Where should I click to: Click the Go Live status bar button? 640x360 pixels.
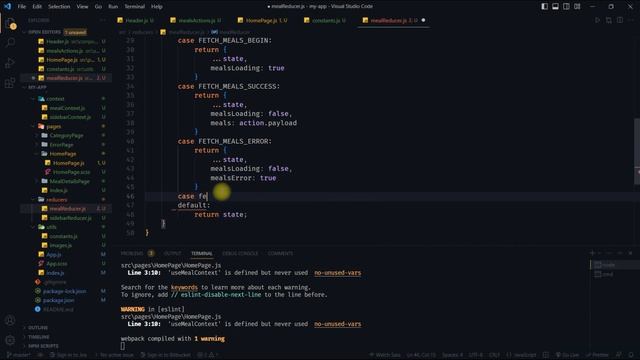pos(567,355)
